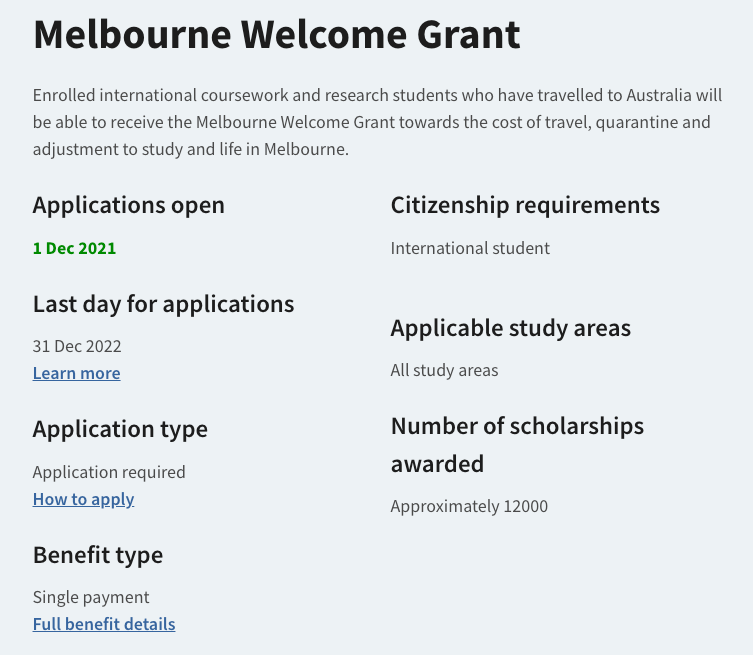Viewport: 753px width, 655px height.
Task: Click the "Applicable study areas" heading
Action: [510, 328]
